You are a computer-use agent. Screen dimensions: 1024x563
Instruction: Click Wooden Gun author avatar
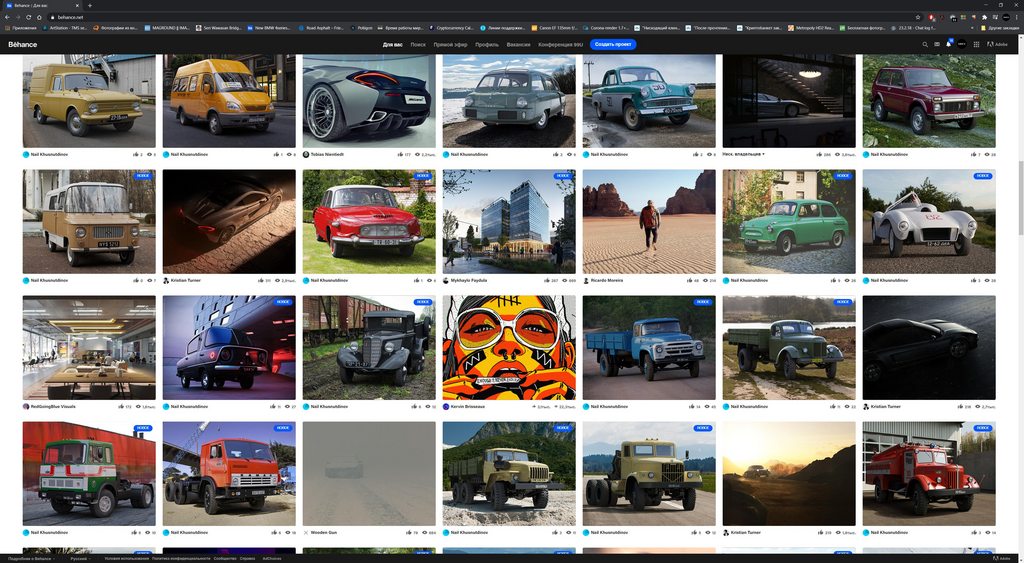point(306,532)
